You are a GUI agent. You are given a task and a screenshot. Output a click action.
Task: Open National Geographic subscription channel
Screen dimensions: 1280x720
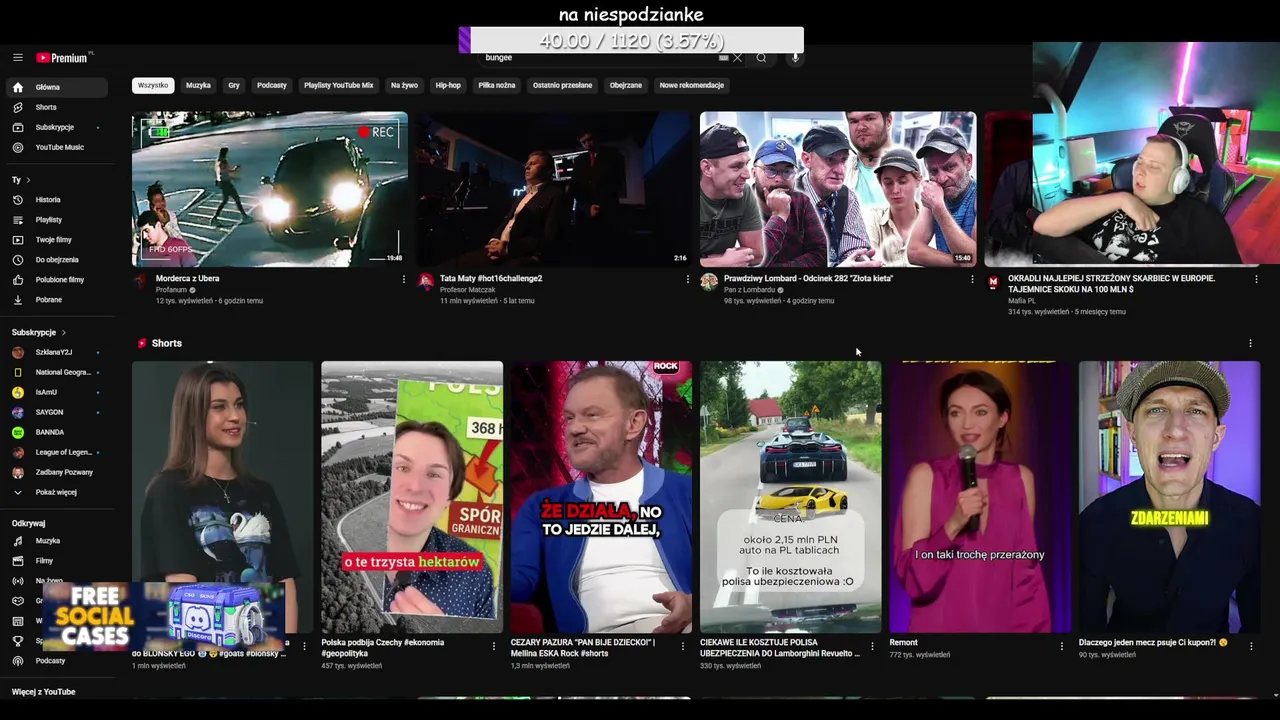(x=56, y=372)
